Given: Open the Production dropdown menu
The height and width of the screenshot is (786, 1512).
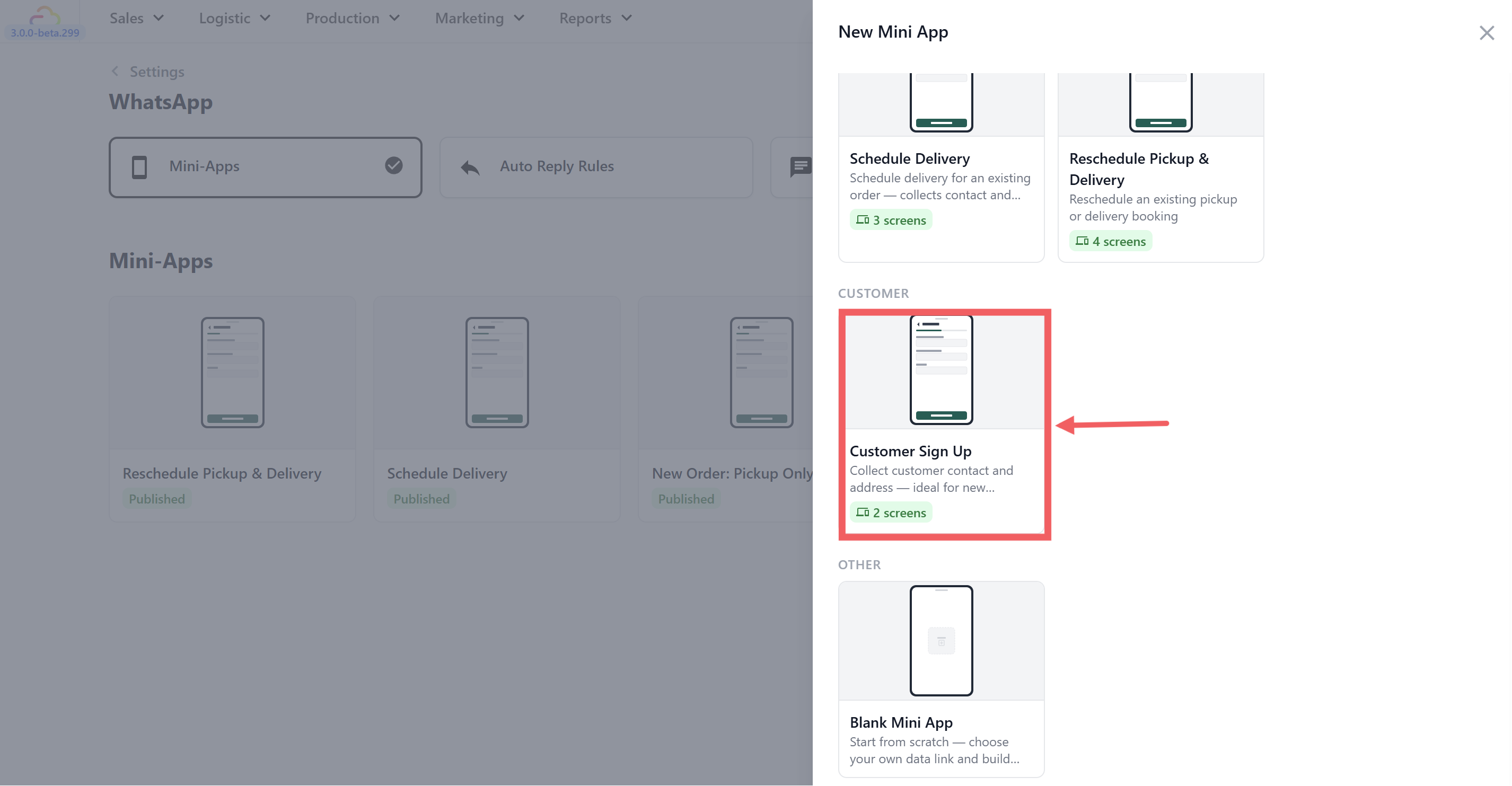Looking at the screenshot, I should (352, 18).
